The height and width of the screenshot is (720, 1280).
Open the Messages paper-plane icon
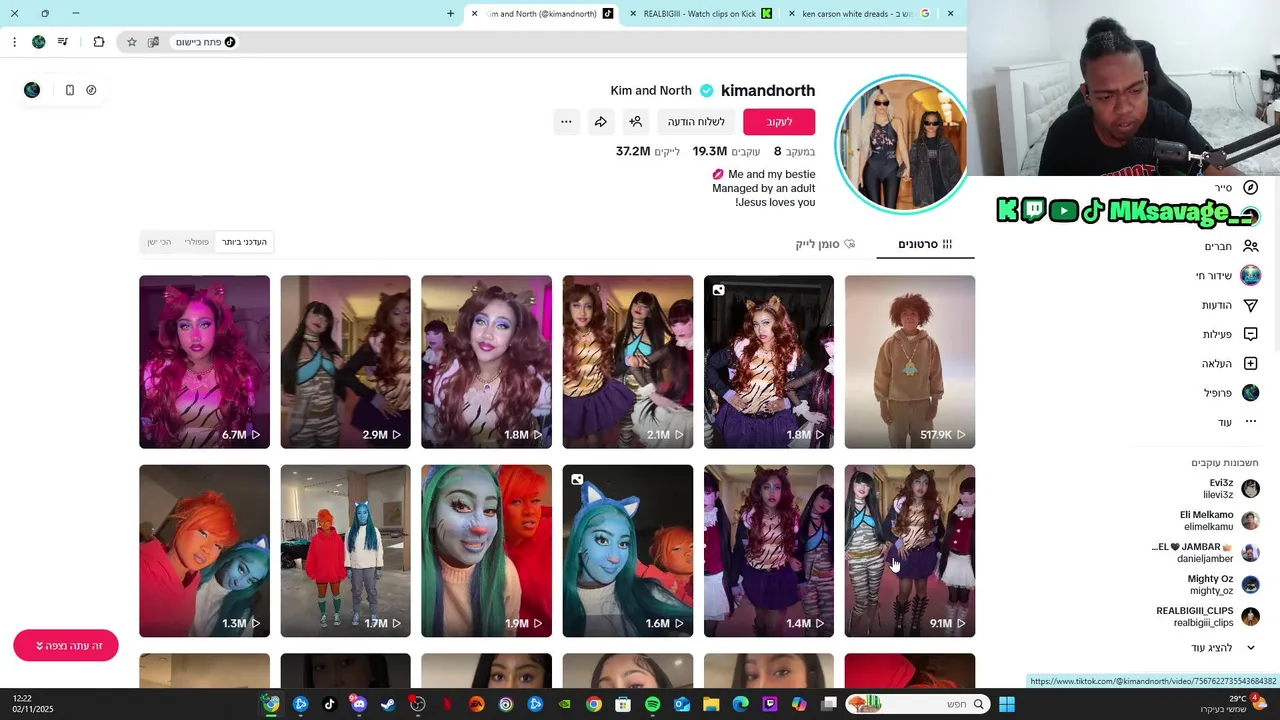1250,305
